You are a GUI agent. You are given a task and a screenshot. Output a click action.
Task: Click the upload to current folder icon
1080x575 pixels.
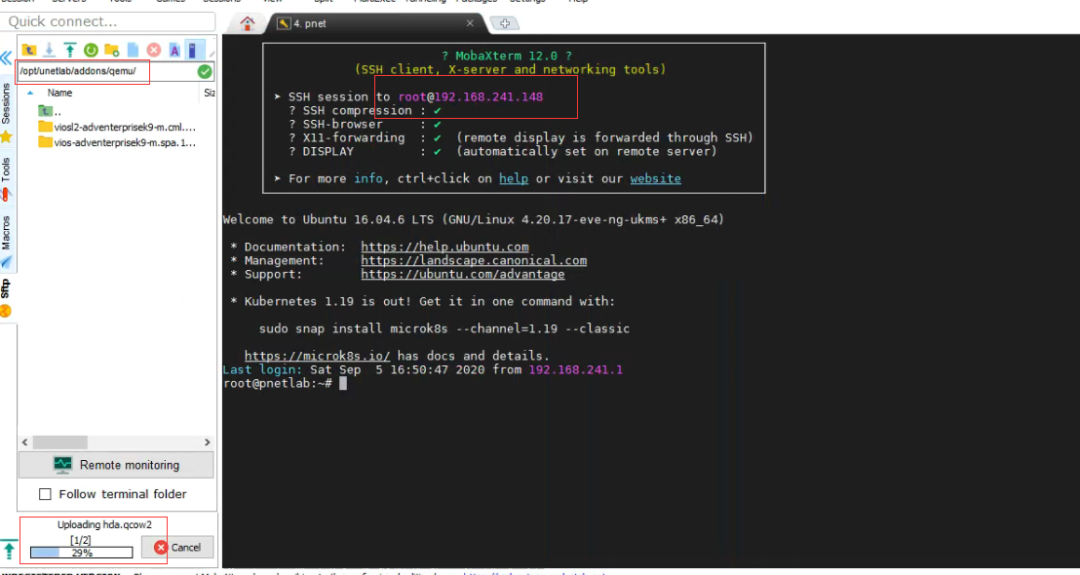pyautogui.click(x=70, y=50)
